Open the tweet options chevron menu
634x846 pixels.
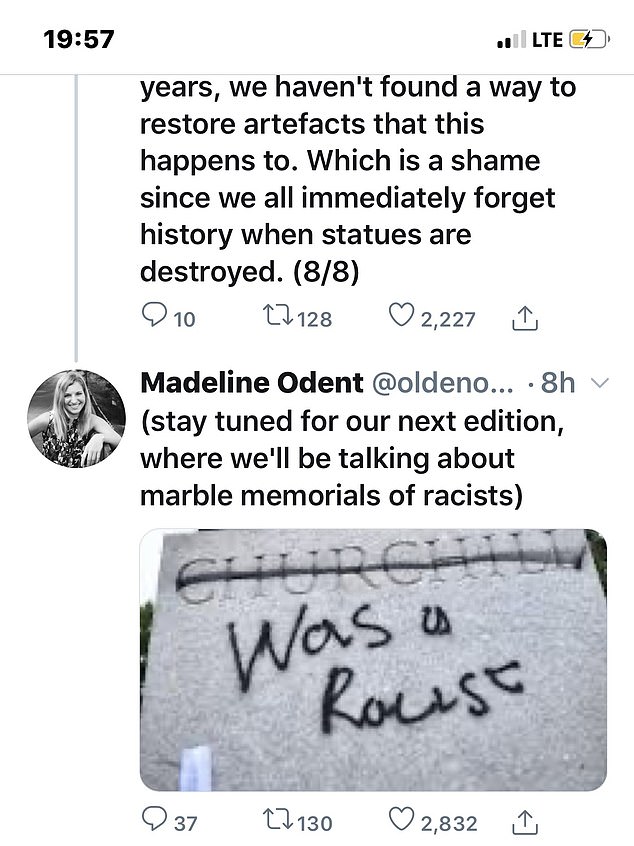[600, 383]
